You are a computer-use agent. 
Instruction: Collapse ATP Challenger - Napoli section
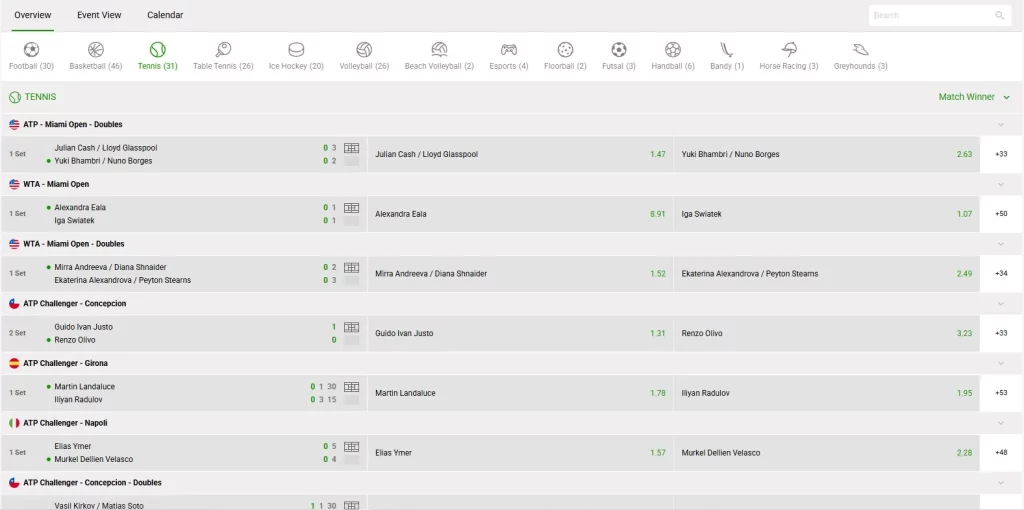point(1000,423)
